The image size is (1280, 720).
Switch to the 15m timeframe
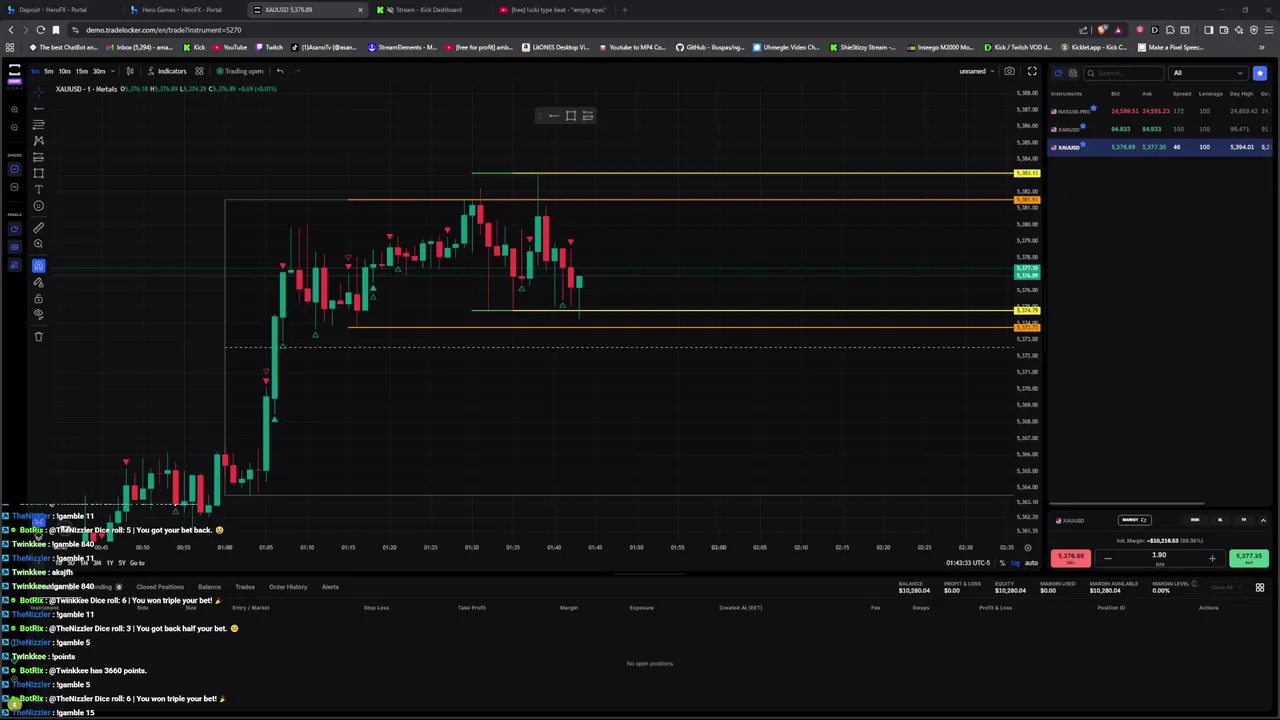(81, 71)
